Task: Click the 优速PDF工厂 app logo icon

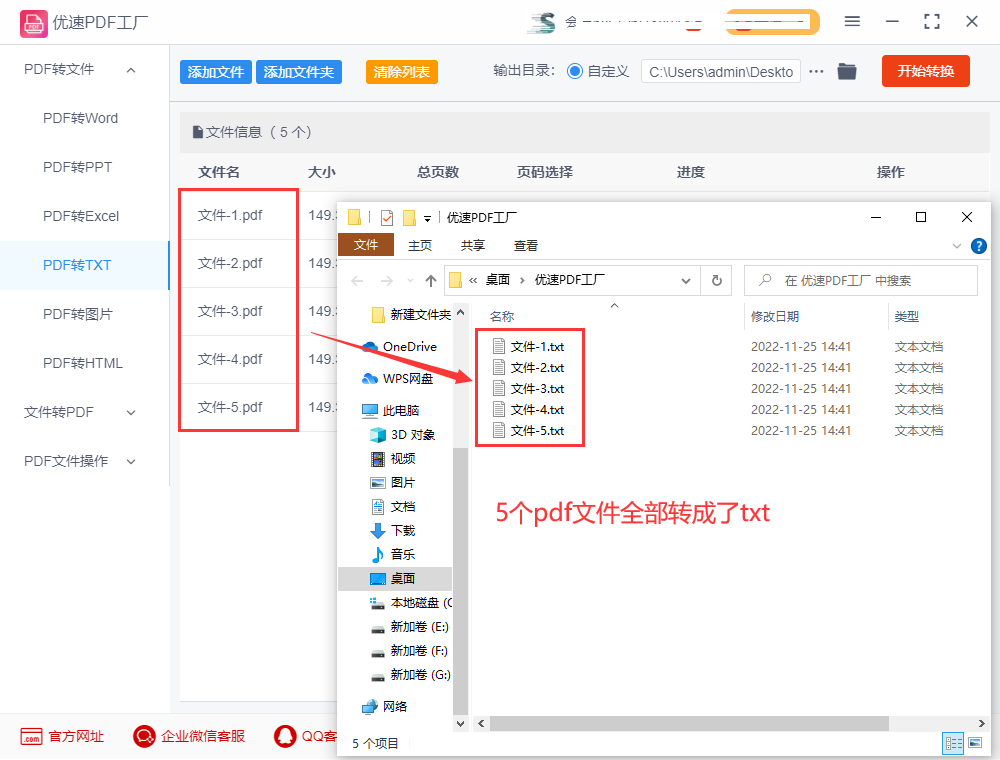Action: 33,24
